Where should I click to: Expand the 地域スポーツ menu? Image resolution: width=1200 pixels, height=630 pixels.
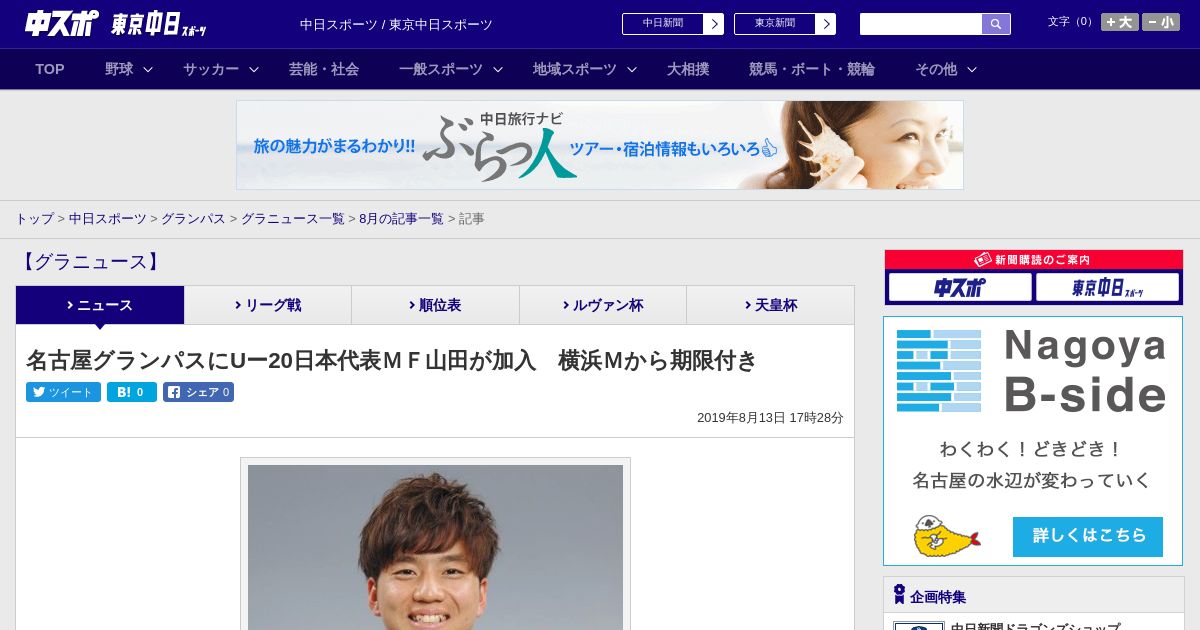(x=585, y=69)
